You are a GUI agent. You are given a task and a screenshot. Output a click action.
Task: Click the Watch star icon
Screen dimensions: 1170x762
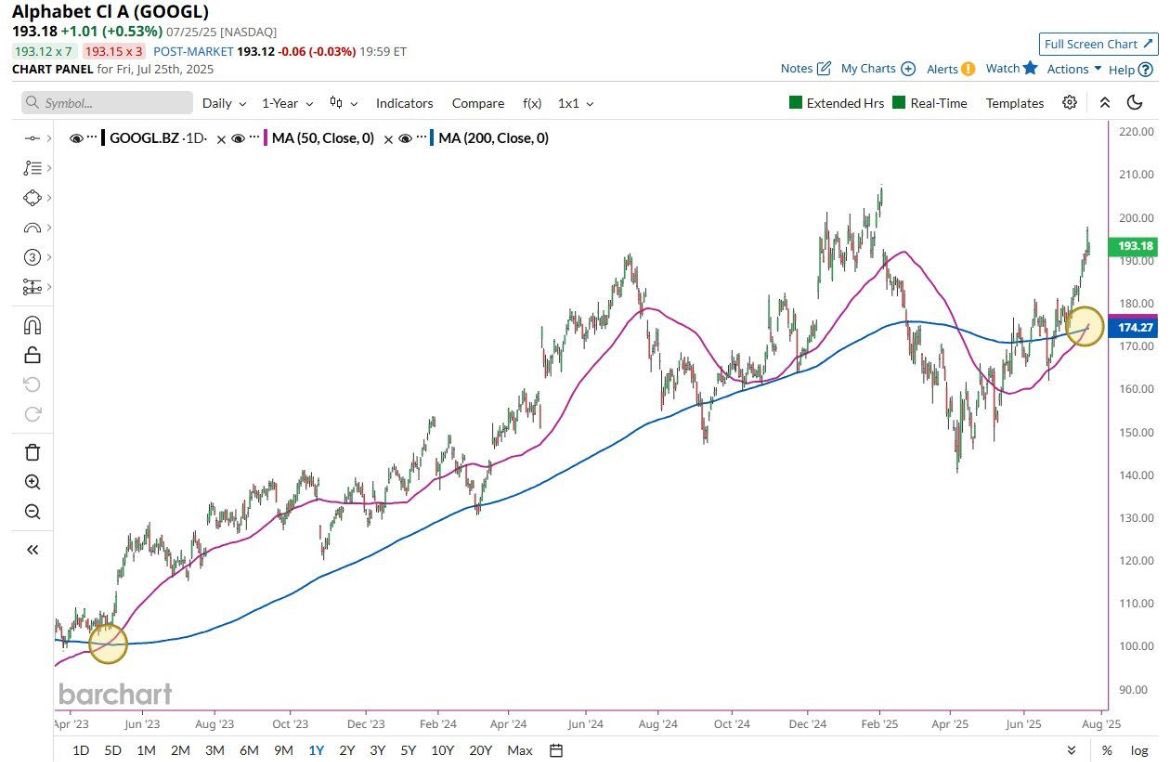(1030, 68)
